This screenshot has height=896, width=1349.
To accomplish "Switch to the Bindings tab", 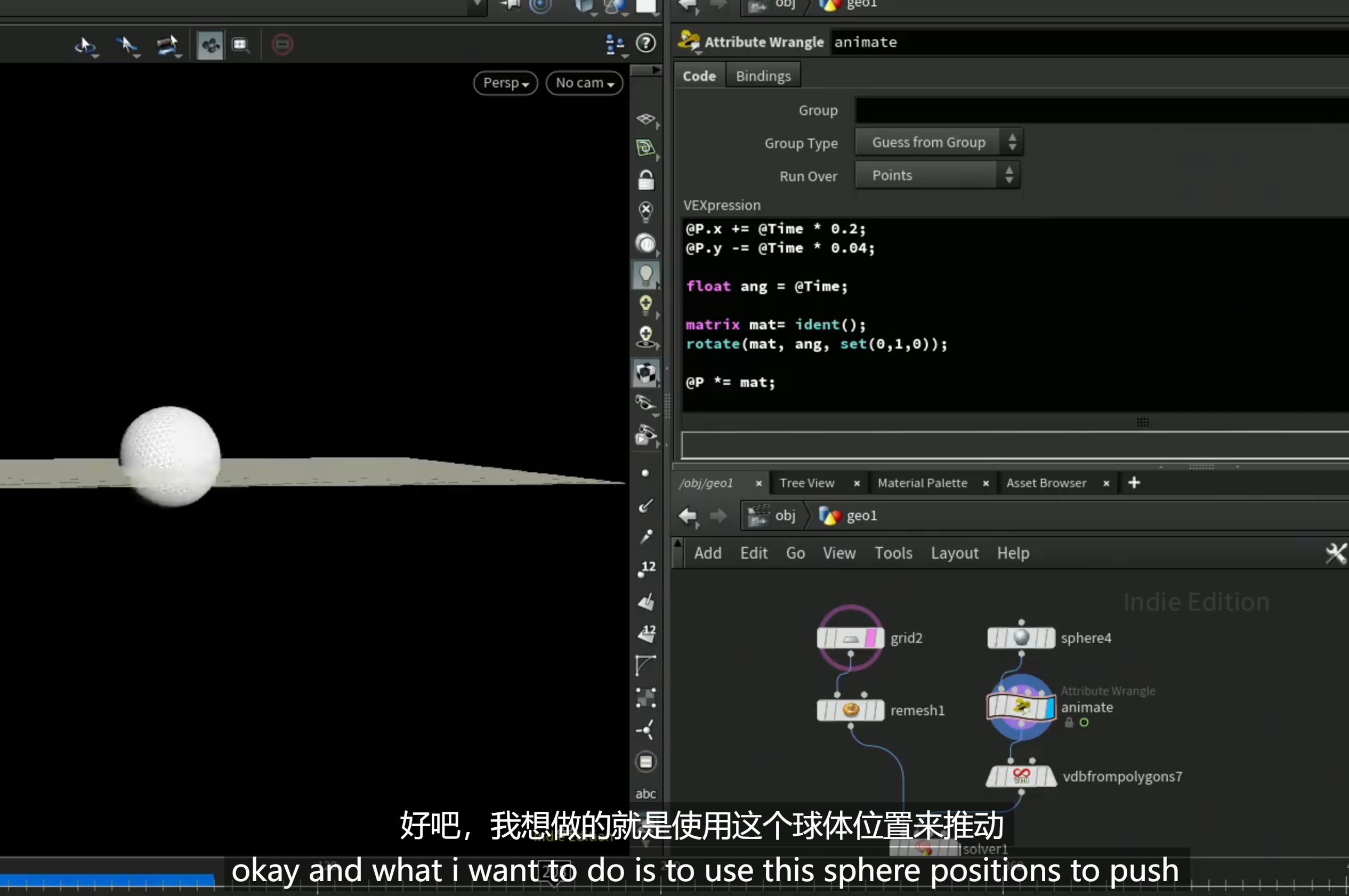I will pyautogui.click(x=763, y=76).
